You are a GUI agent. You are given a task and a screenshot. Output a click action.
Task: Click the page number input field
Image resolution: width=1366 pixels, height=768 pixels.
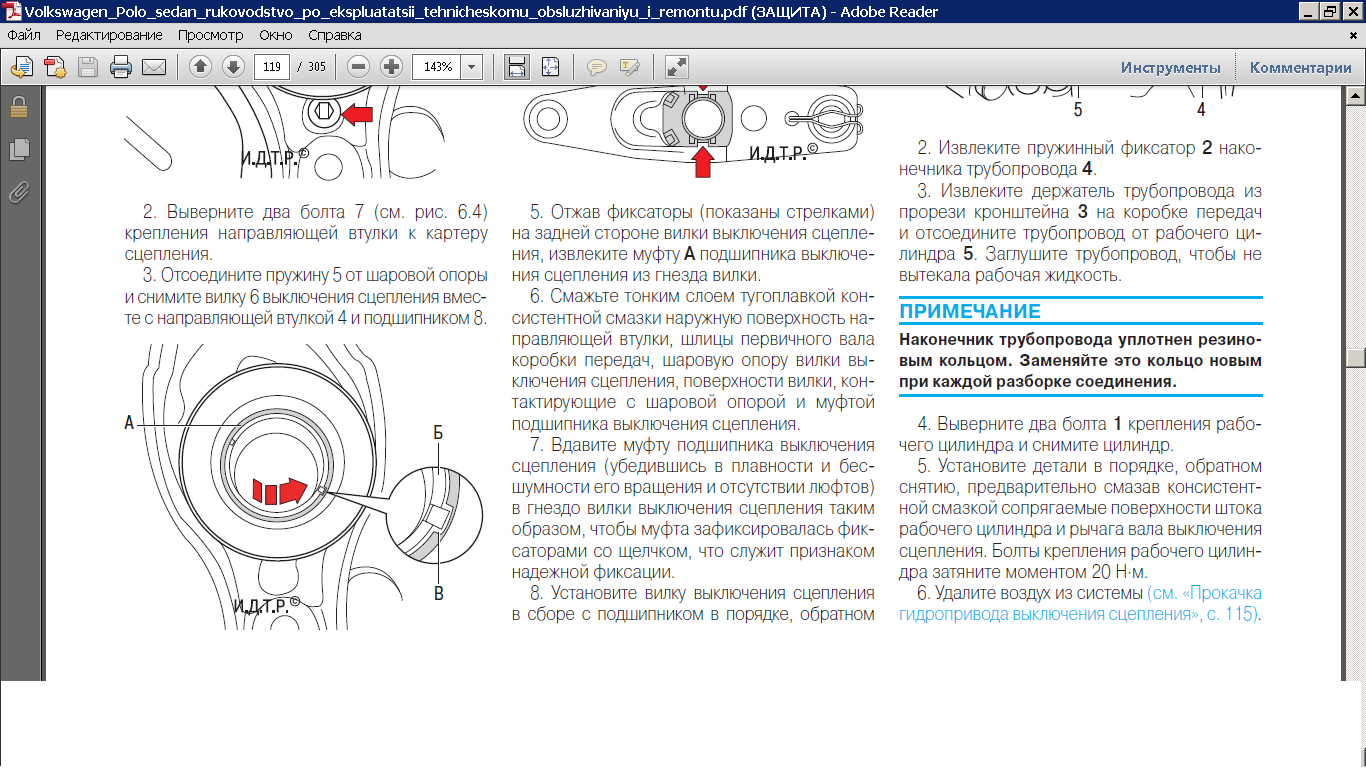point(272,67)
